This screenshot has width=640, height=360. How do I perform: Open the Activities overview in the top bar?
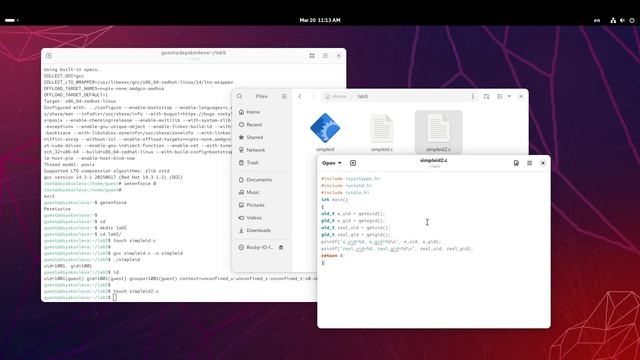tap(11, 20)
